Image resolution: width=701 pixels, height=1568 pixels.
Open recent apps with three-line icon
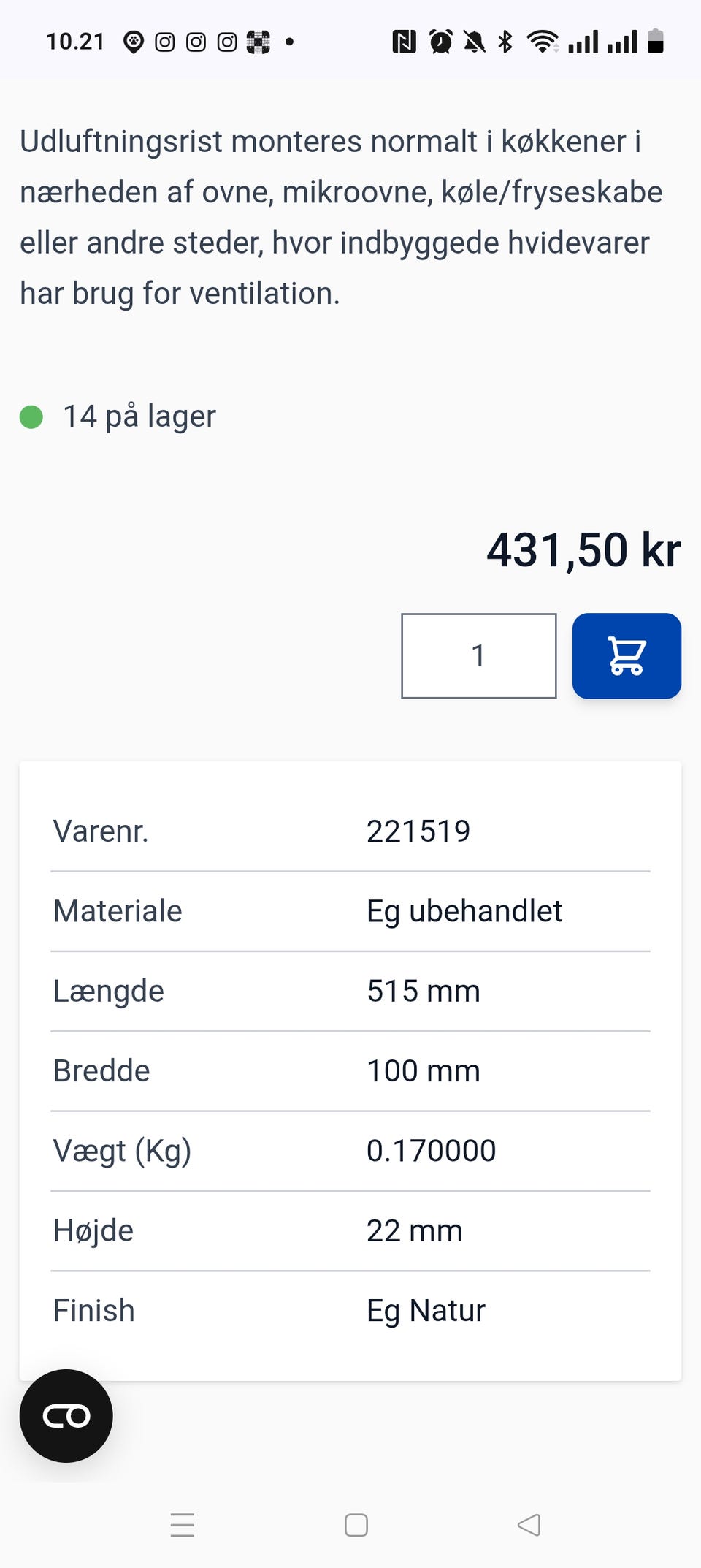pyautogui.click(x=183, y=1525)
